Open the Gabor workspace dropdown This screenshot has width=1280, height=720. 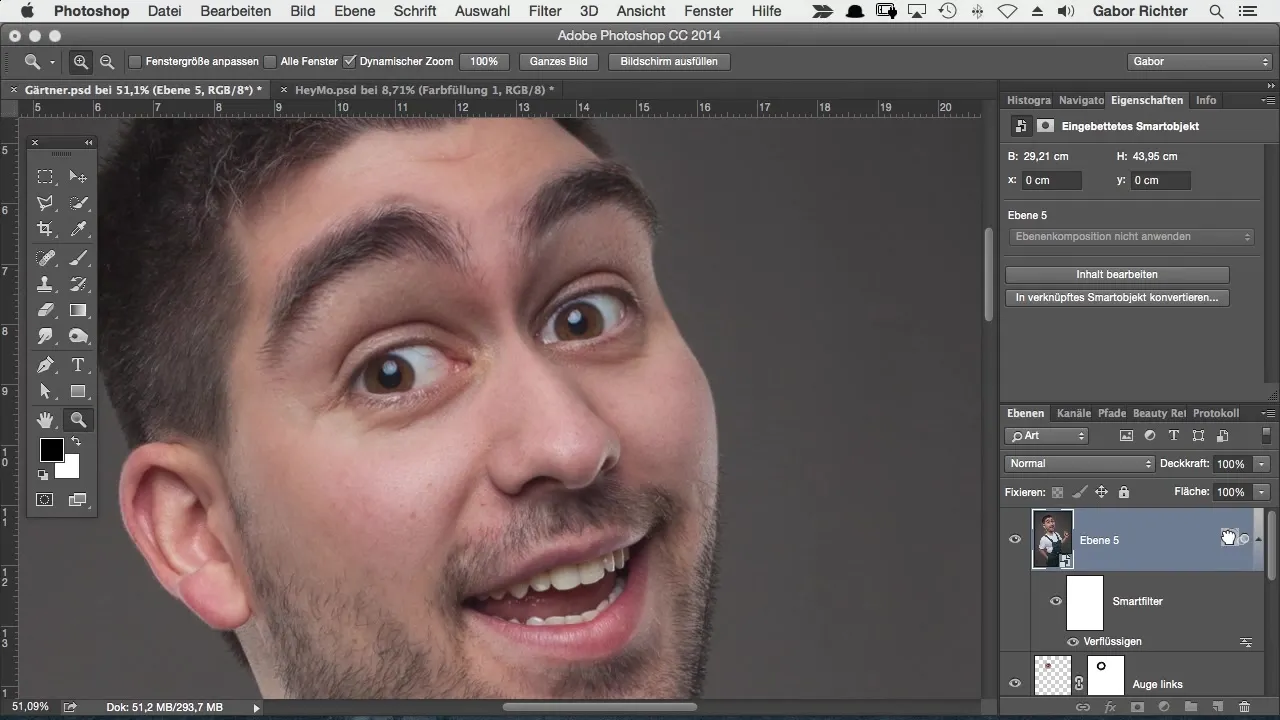1198,61
